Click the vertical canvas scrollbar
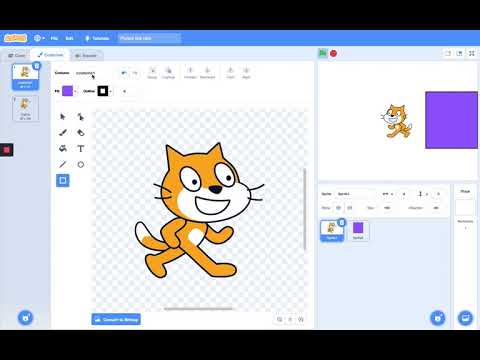 point(305,209)
